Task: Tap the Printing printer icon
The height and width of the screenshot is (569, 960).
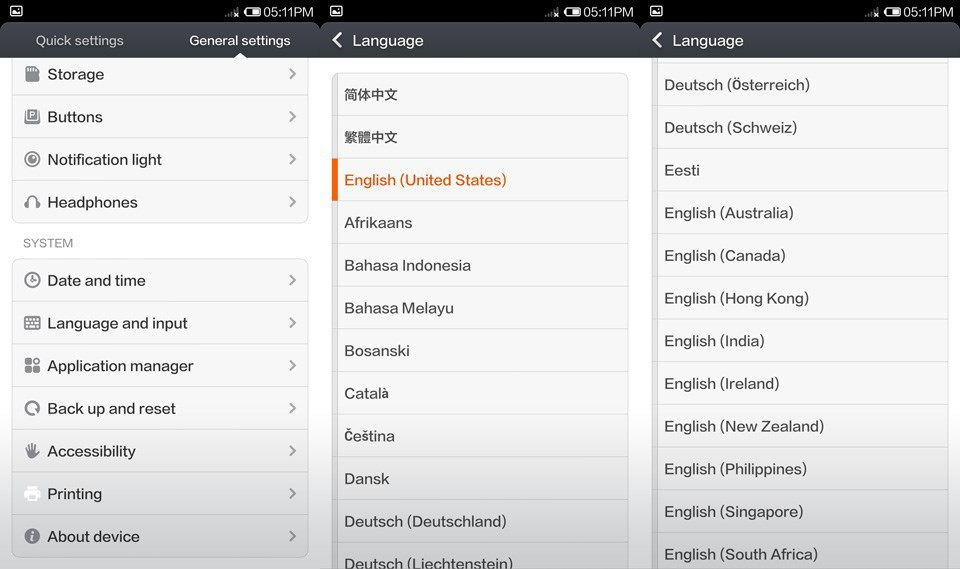Action: click(32, 494)
